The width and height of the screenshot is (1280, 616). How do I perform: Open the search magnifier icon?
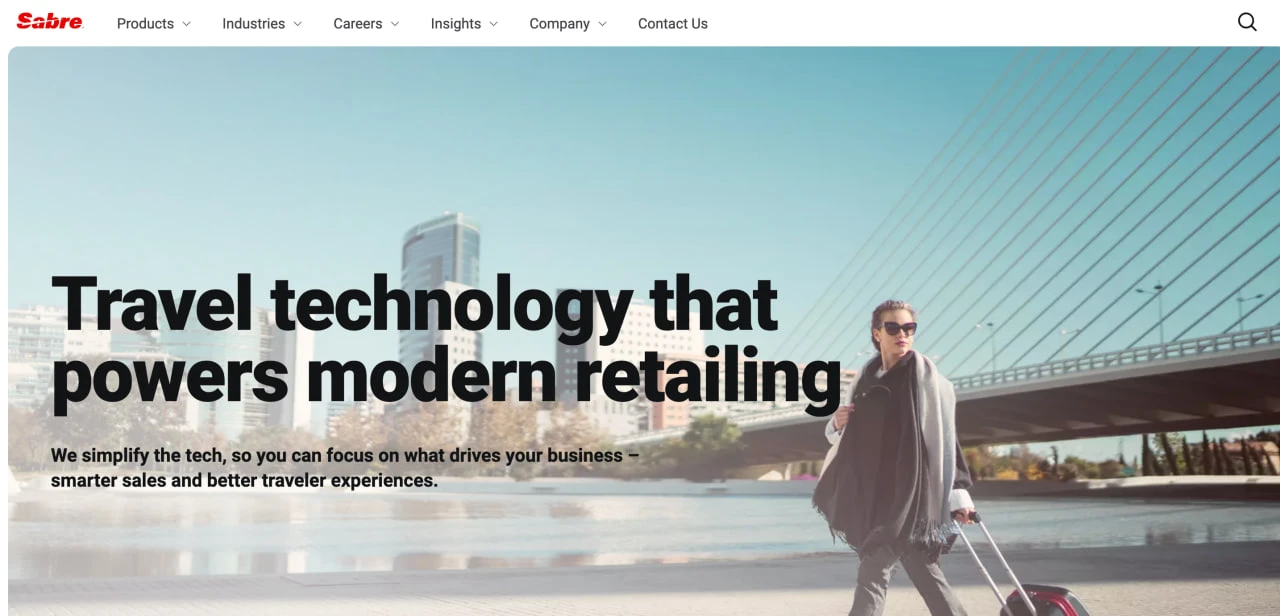click(x=1247, y=22)
